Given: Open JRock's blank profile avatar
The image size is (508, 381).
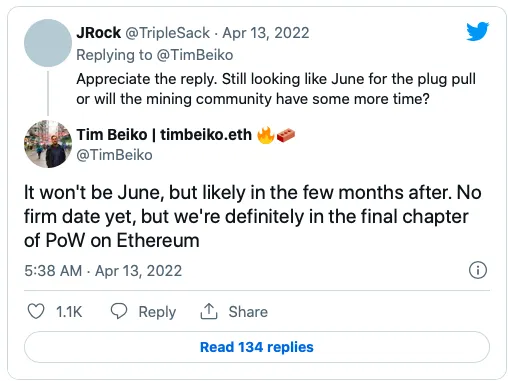Looking at the screenshot, I should click(48, 43).
